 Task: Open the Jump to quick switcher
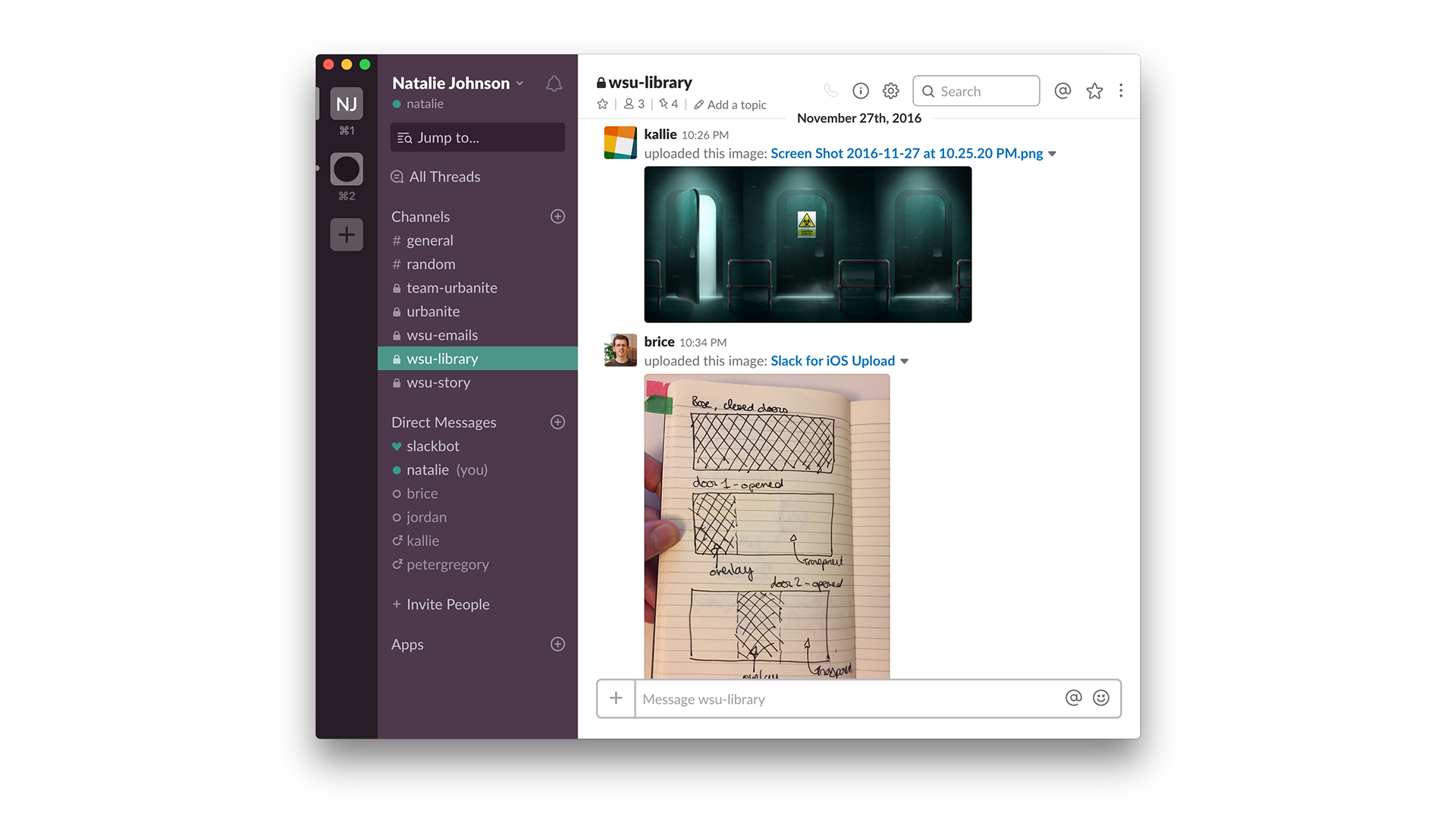click(478, 137)
